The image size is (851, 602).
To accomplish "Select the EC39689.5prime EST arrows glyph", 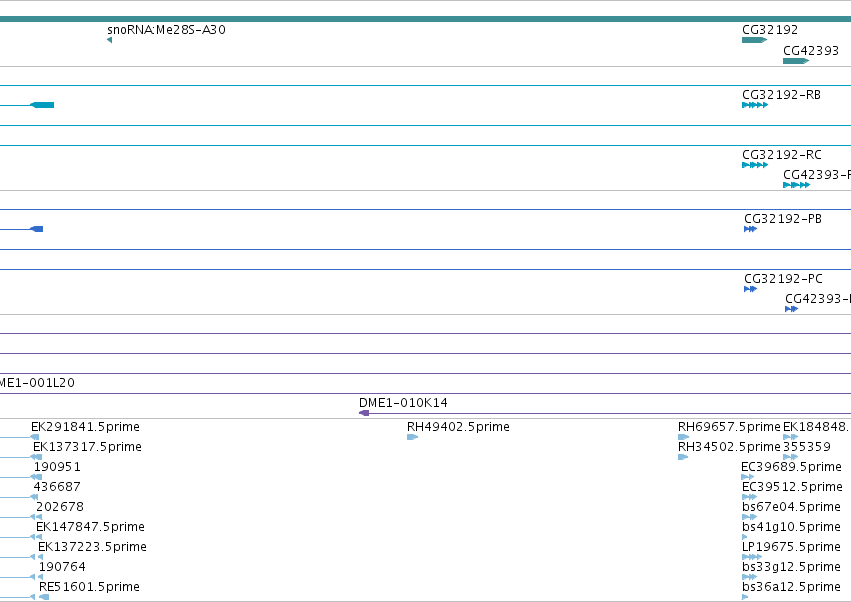I will point(747,477).
